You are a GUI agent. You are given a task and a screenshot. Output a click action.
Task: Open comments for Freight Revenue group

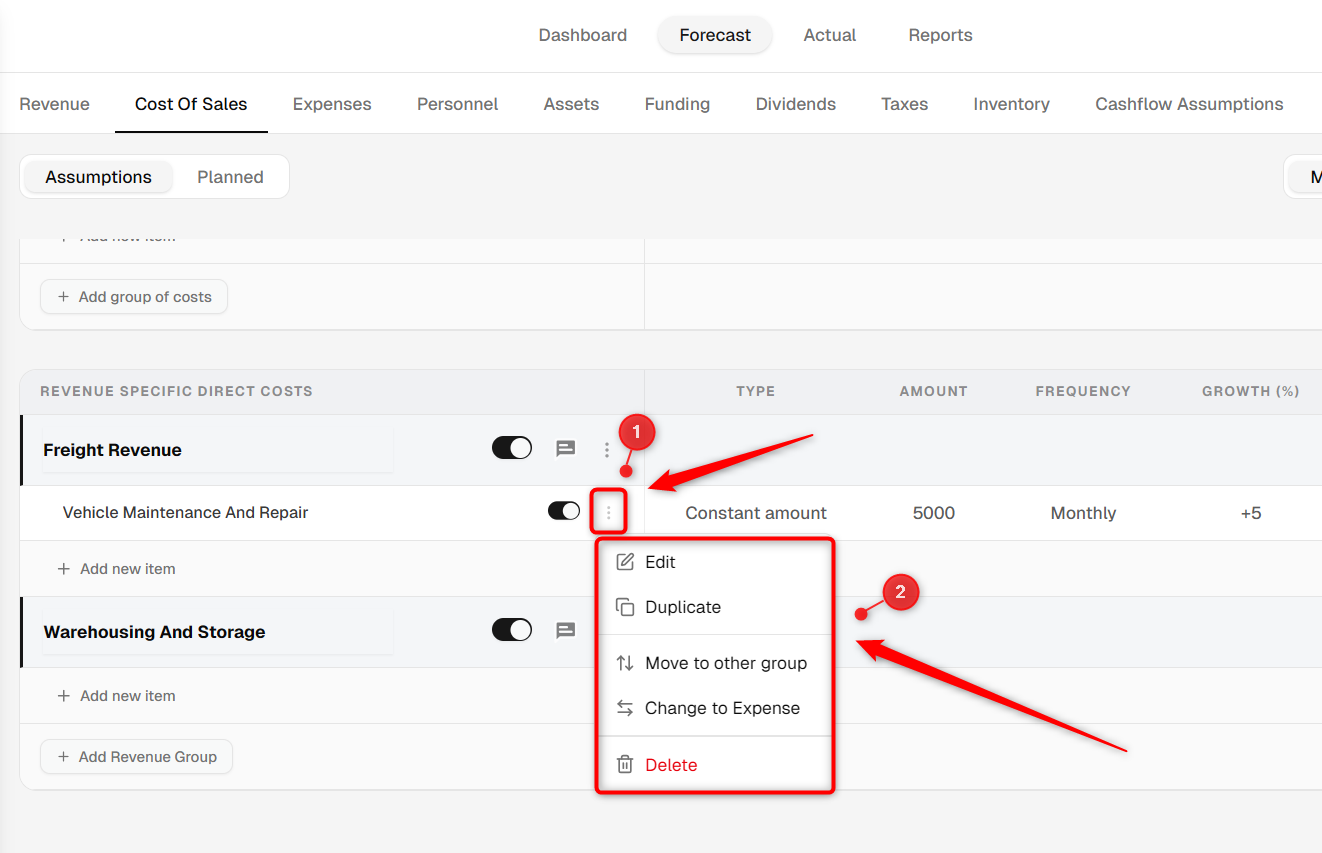(x=566, y=449)
